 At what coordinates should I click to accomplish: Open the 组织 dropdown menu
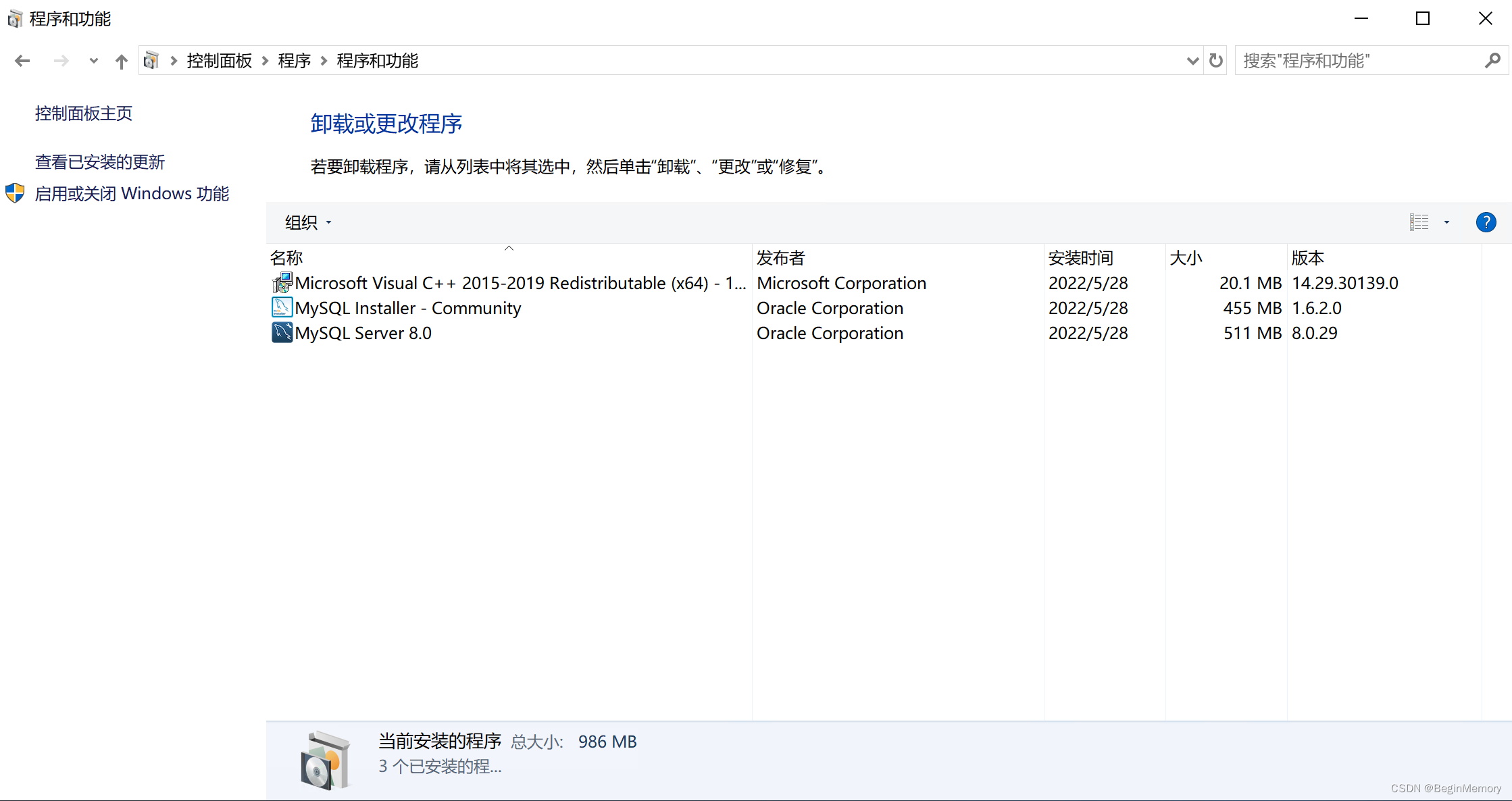coord(306,222)
